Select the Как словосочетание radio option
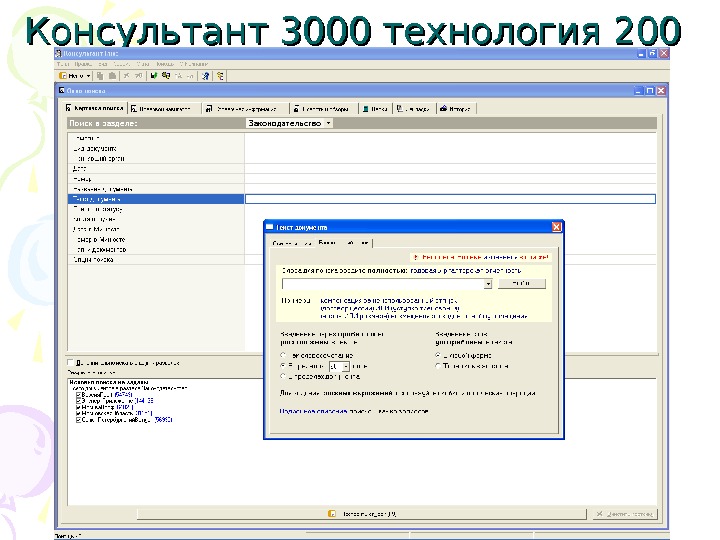Image resolution: width=720 pixels, height=540 pixels. (283, 355)
